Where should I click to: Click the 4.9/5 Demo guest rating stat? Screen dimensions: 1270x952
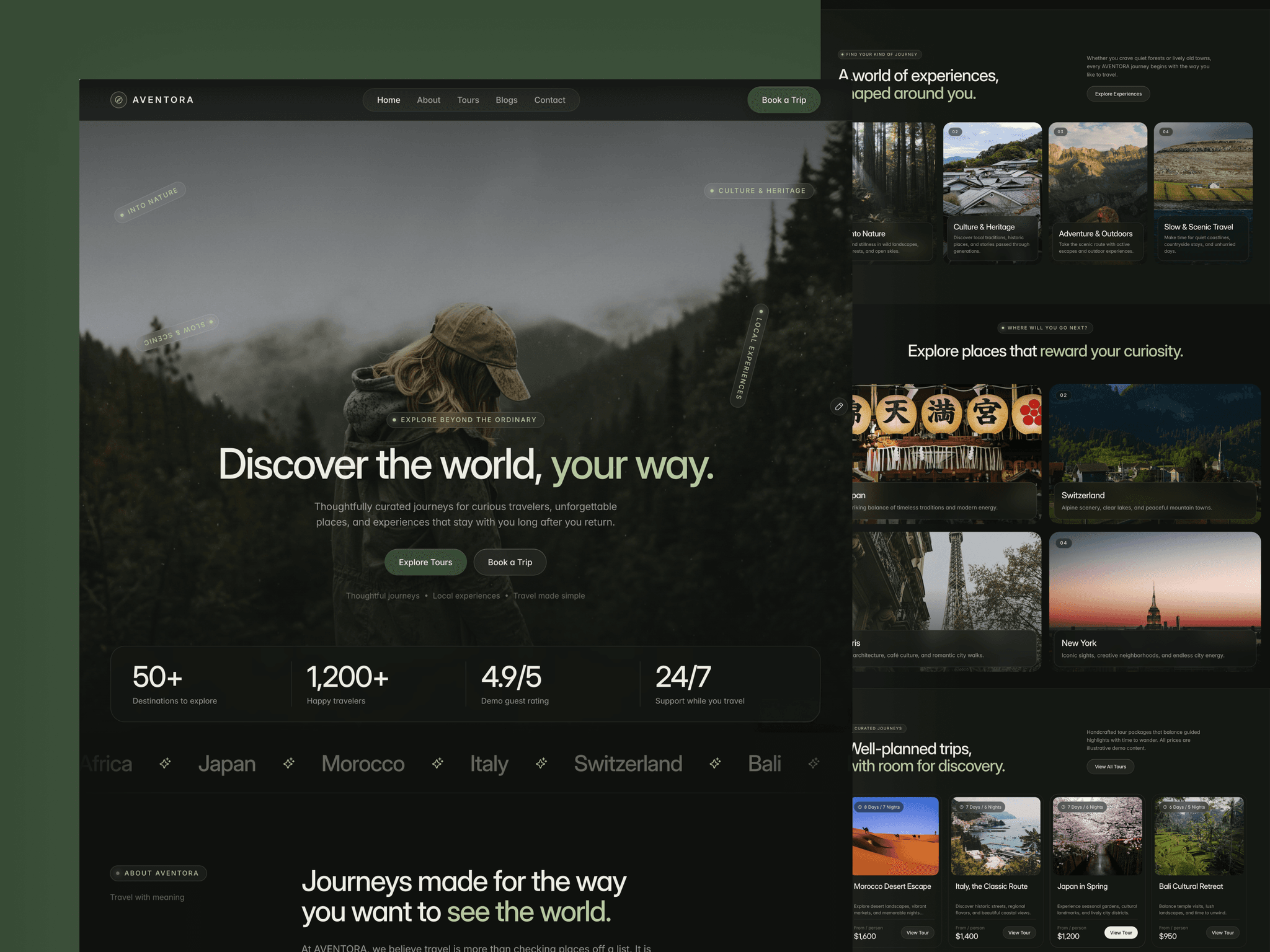515,684
